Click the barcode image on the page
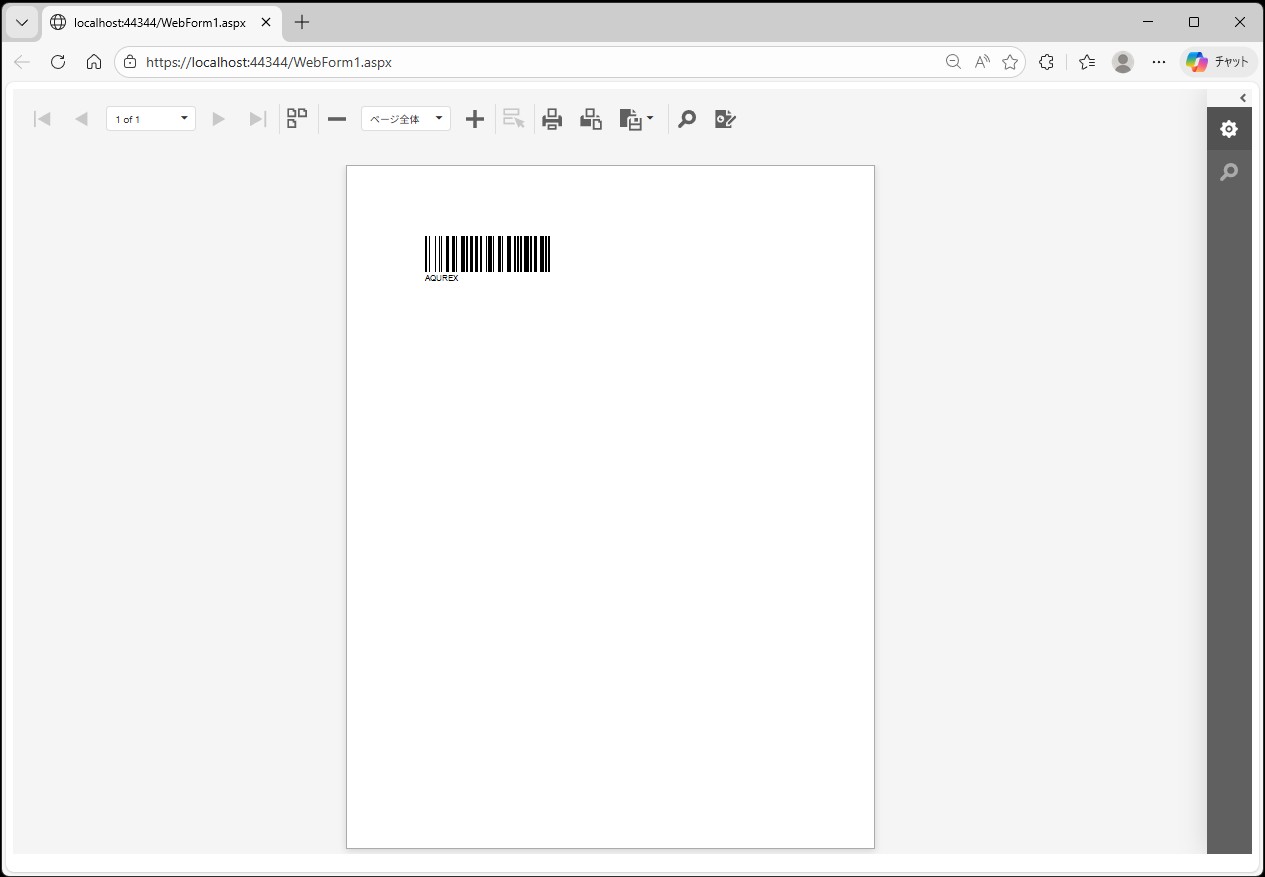This screenshot has width=1265, height=877. tap(487, 254)
